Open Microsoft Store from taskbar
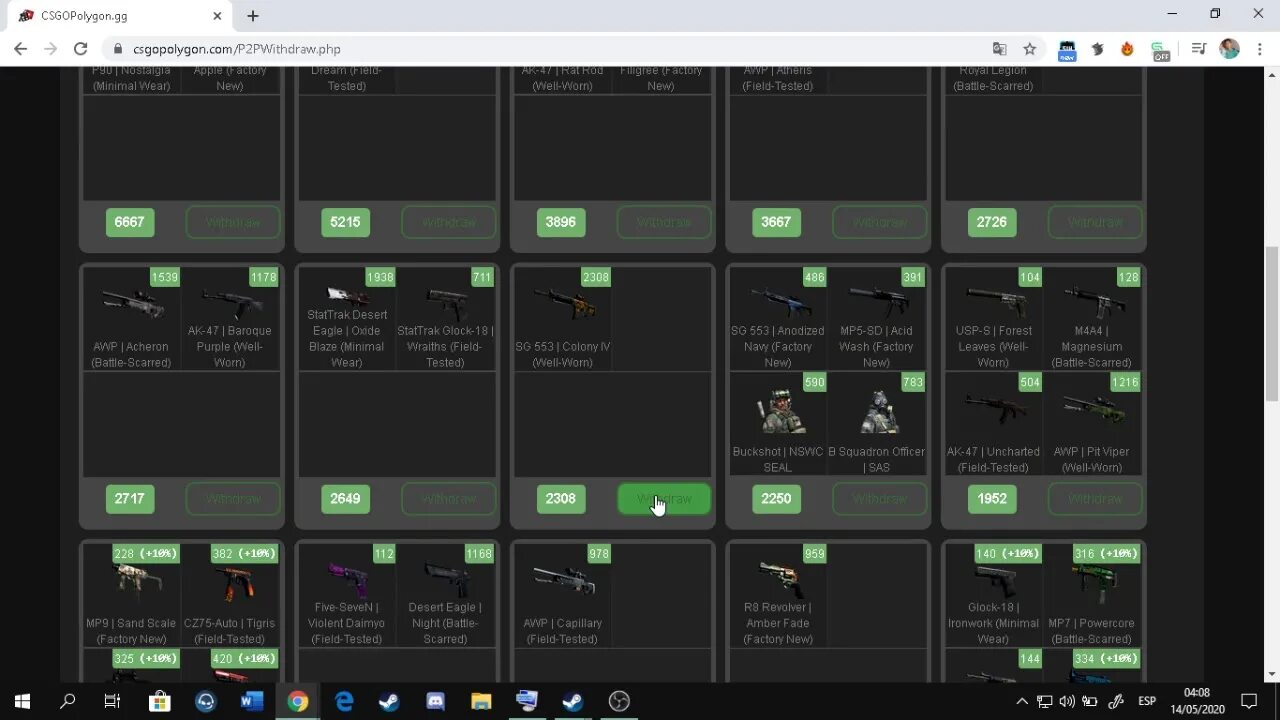The width and height of the screenshot is (1280, 720). coord(160,701)
